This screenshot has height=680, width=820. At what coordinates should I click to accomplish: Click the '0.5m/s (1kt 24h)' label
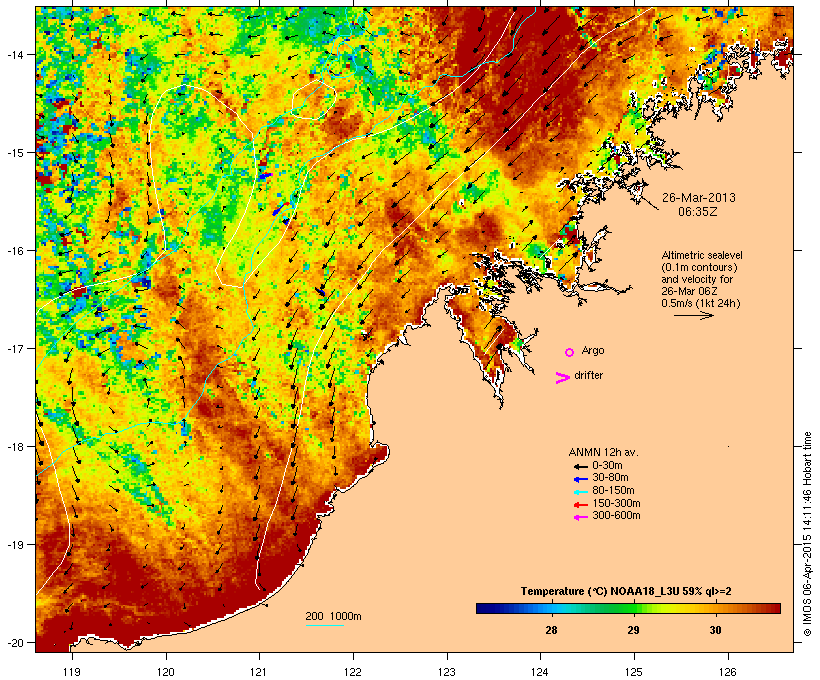(x=701, y=303)
